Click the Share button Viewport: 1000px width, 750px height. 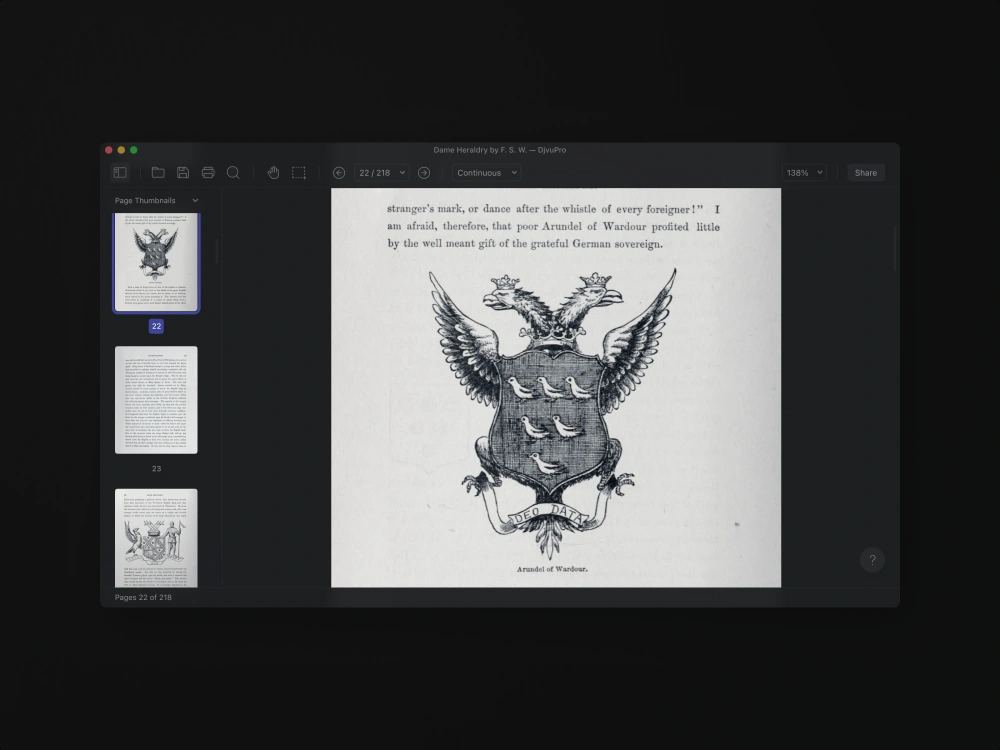[x=865, y=173]
